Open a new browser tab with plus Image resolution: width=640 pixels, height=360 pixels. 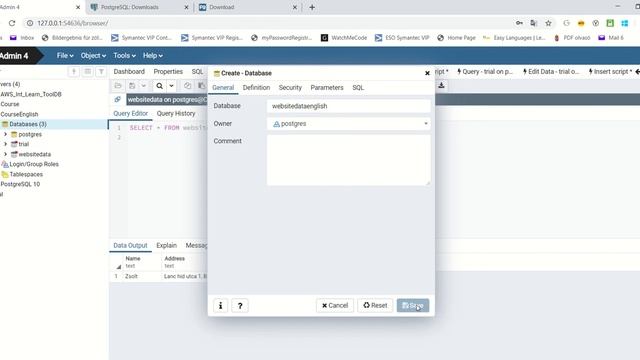pyautogui.click(x=312, y=7)
